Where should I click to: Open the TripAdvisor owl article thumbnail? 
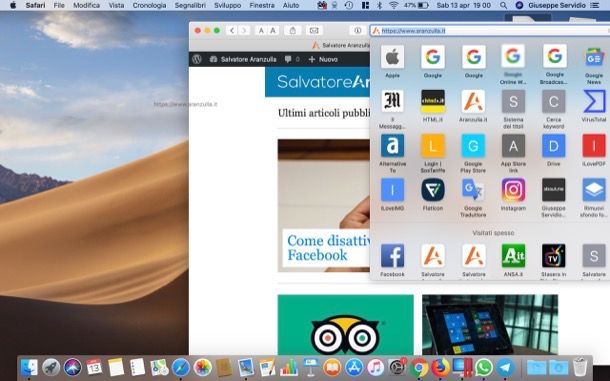(345, 325)
